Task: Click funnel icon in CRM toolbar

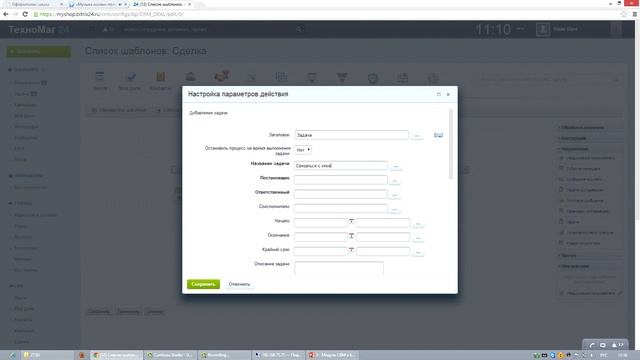Action: (x=342, y=77)
